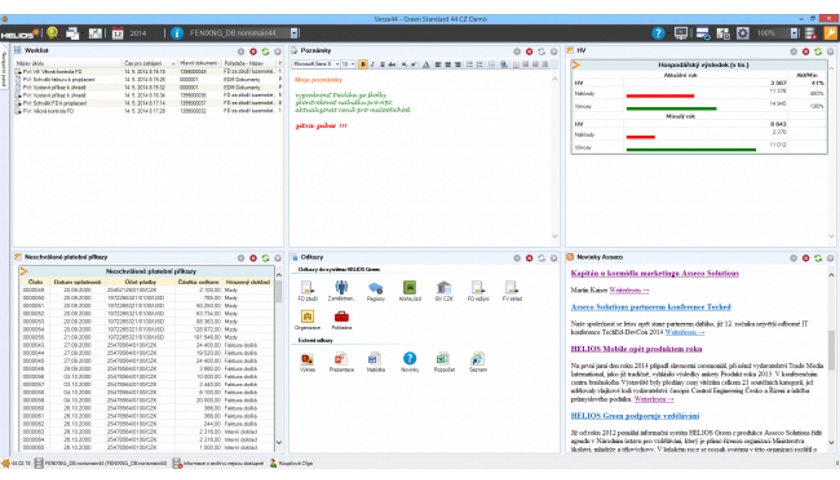Open HELIOS Green podporuje vzdělávání link
The height and width of the screenshot is (480, 840).
pos(635,416)
